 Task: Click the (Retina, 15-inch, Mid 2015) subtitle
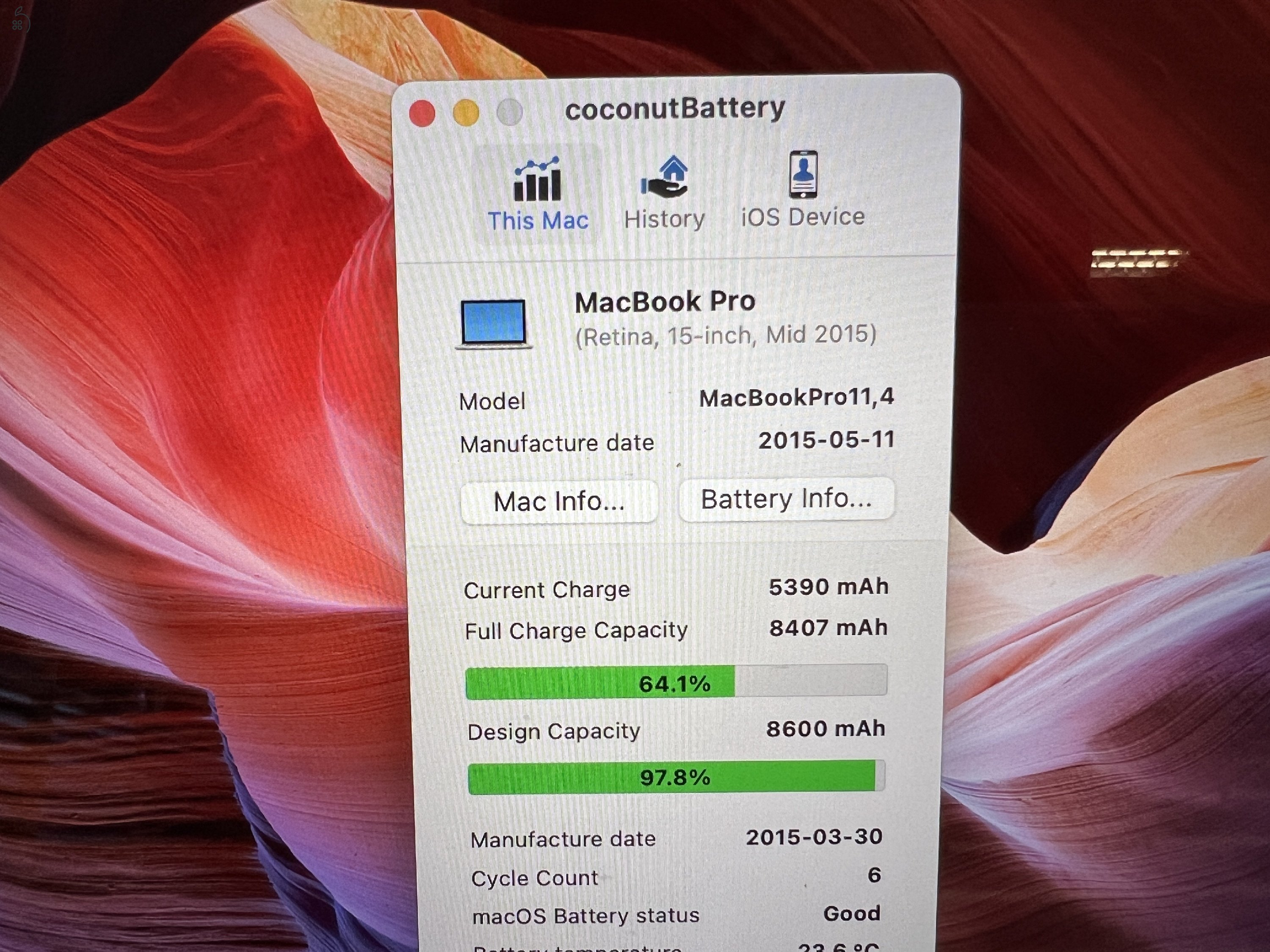coord(726,335)
